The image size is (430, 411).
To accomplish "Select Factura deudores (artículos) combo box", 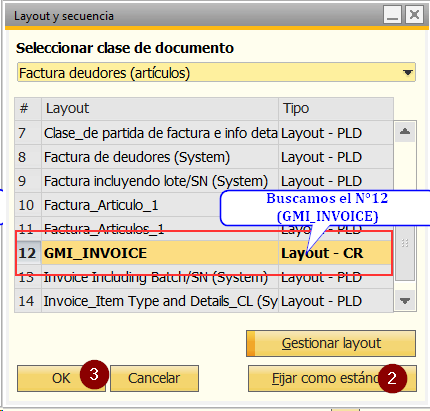I will click(x=216, y=72).
